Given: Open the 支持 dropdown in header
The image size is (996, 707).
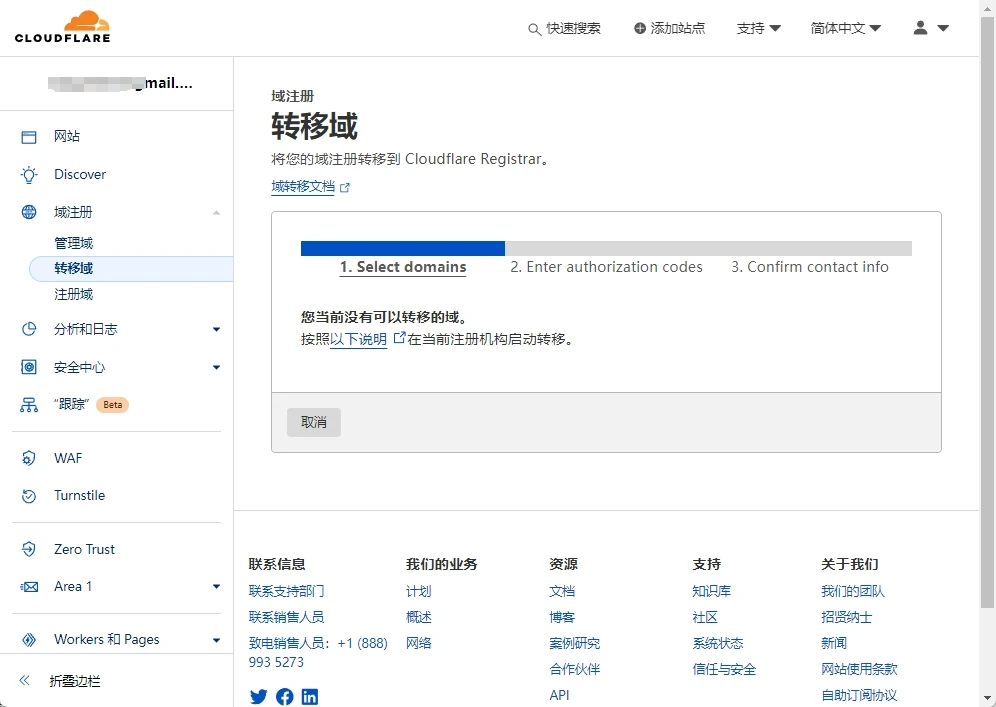Looking at the screenshot, I should 758,28.
